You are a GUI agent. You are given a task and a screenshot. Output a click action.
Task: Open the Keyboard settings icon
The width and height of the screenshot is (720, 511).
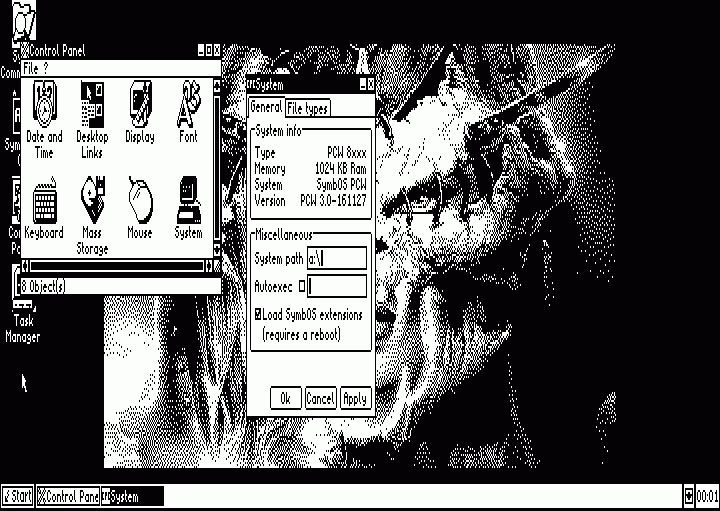(43, 203)
